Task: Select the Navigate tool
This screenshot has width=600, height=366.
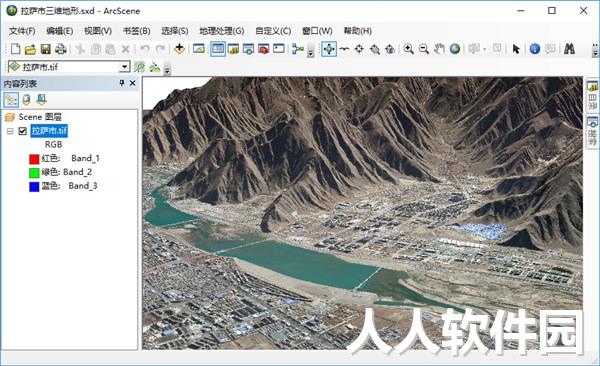Action: pos(329,49)
